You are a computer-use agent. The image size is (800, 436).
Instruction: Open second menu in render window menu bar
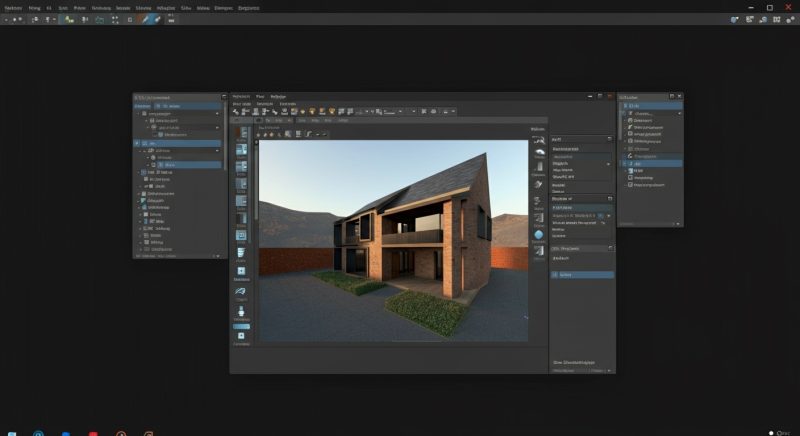(x=260, y=96)
